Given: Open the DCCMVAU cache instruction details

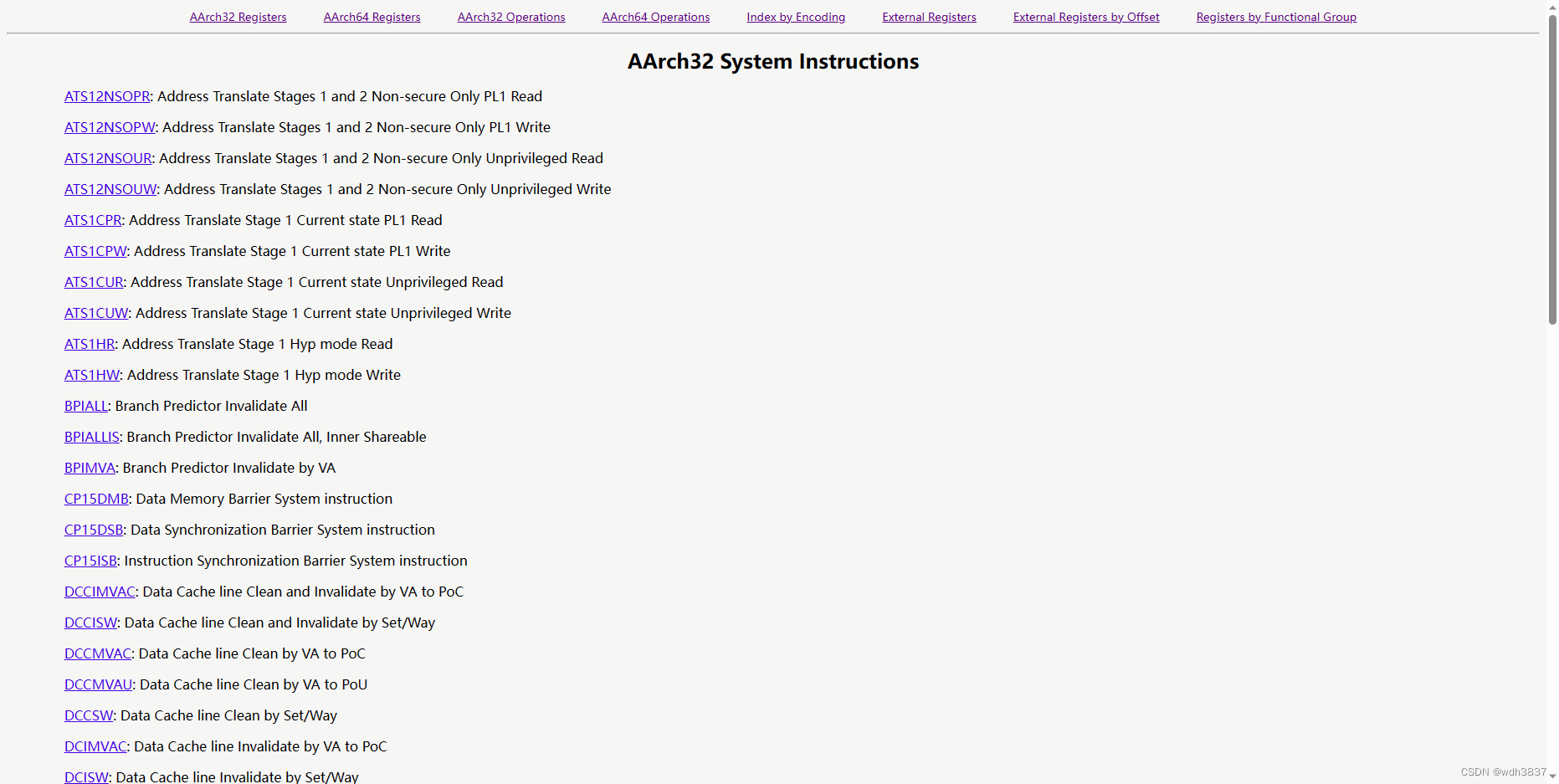Looking at the screenshot, I should pos(98,684).
